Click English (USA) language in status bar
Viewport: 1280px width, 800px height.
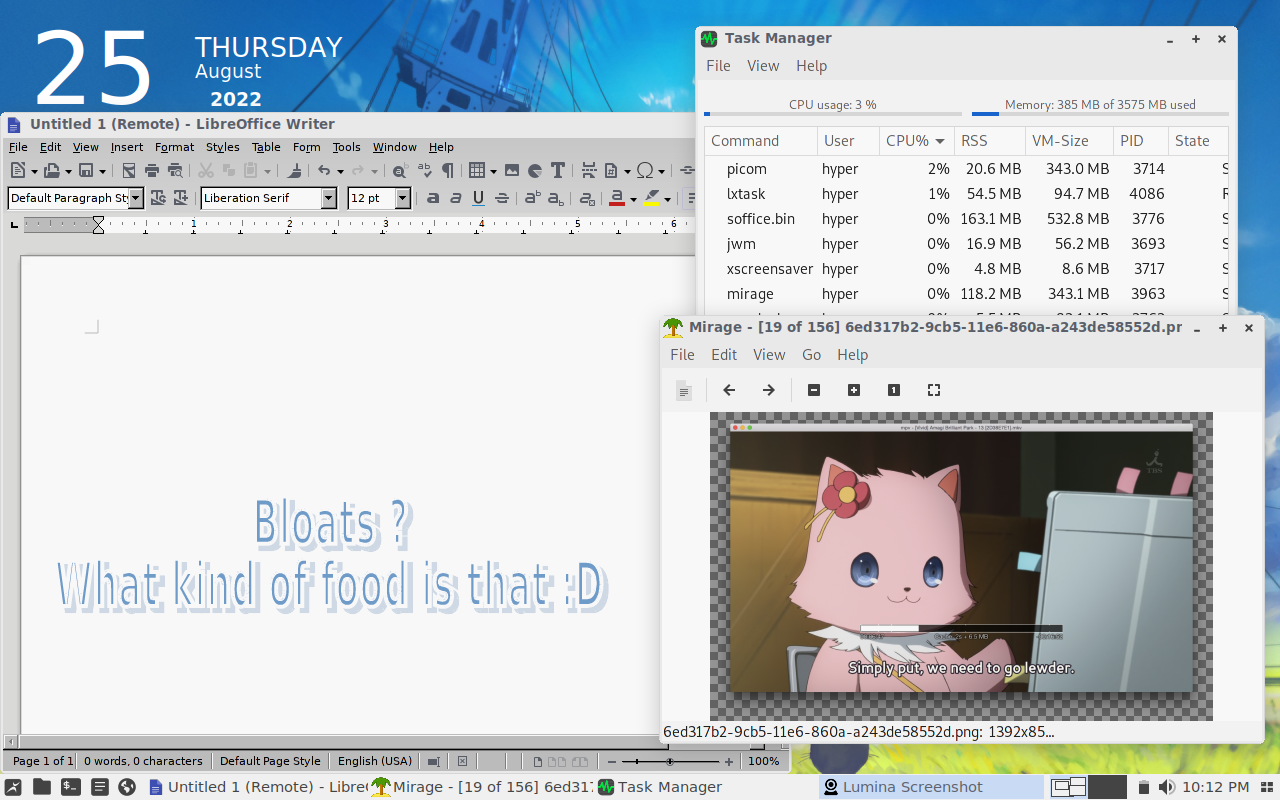point(374,761)
